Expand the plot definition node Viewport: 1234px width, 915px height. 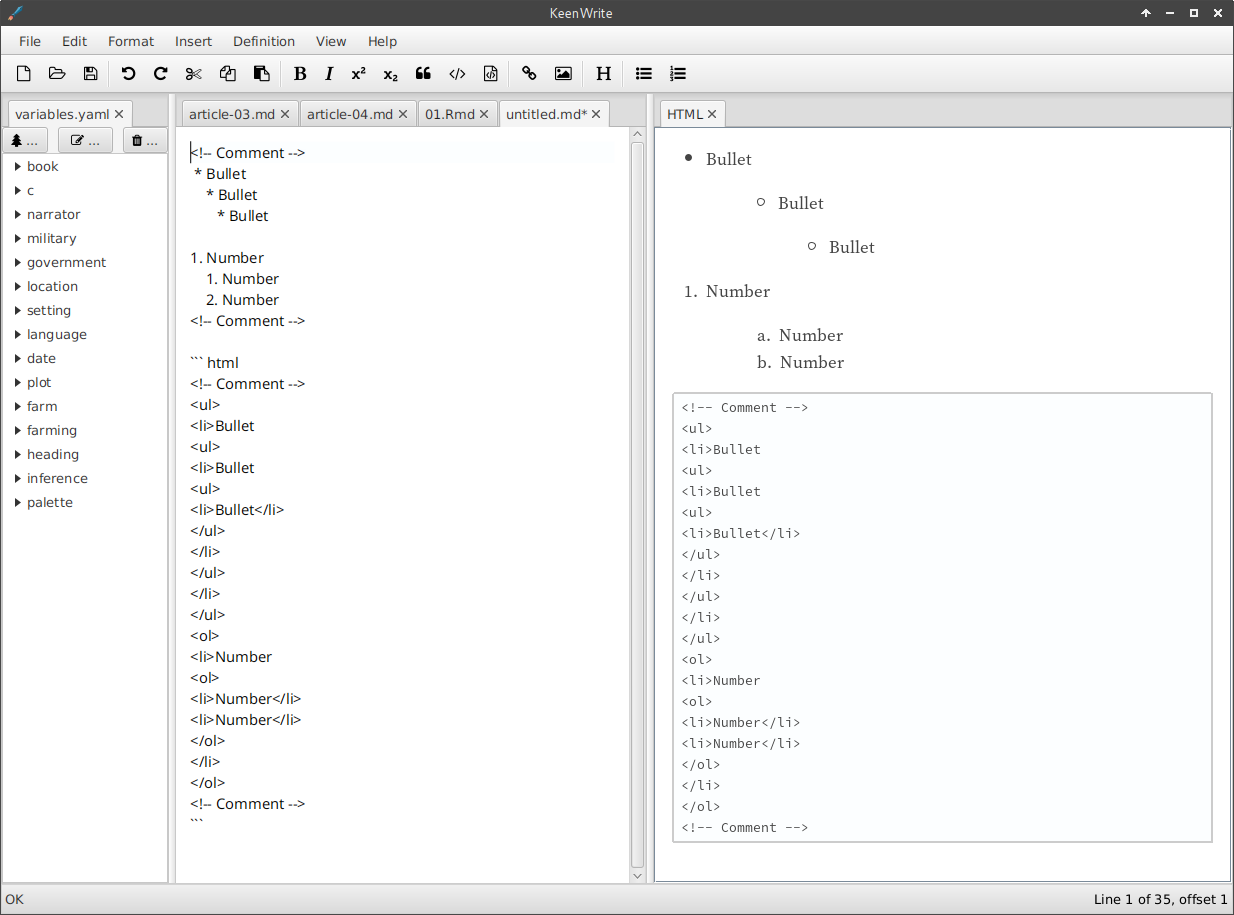pyautogui.click(x=18, y=382)
